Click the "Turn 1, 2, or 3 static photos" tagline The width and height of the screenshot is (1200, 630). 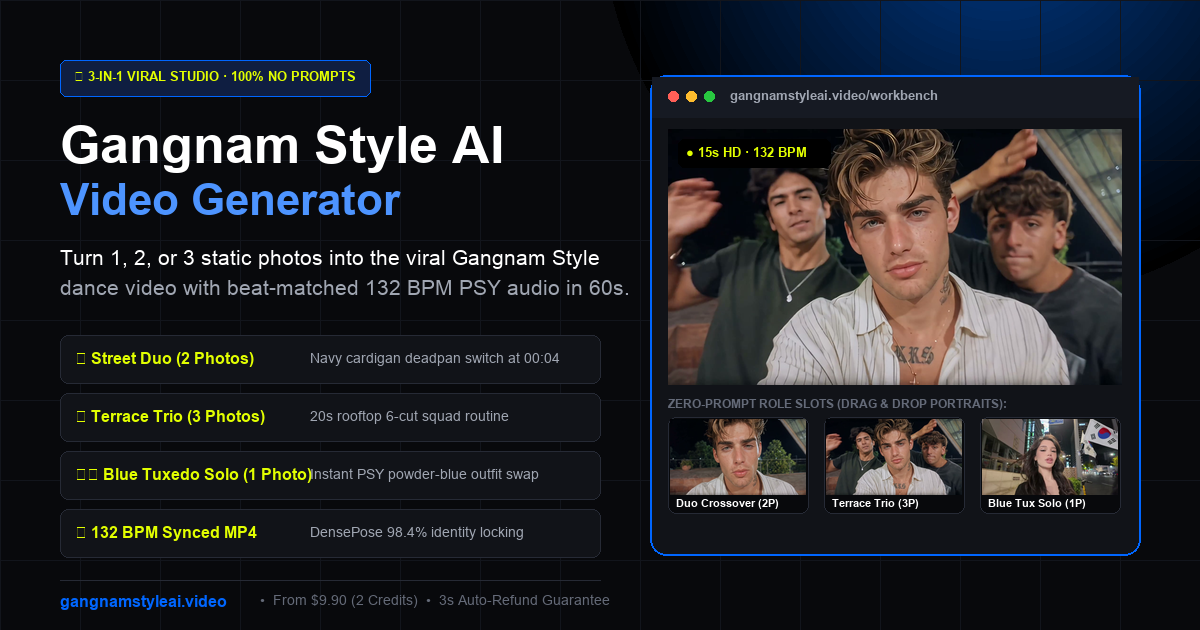click(x=330, y=258)
